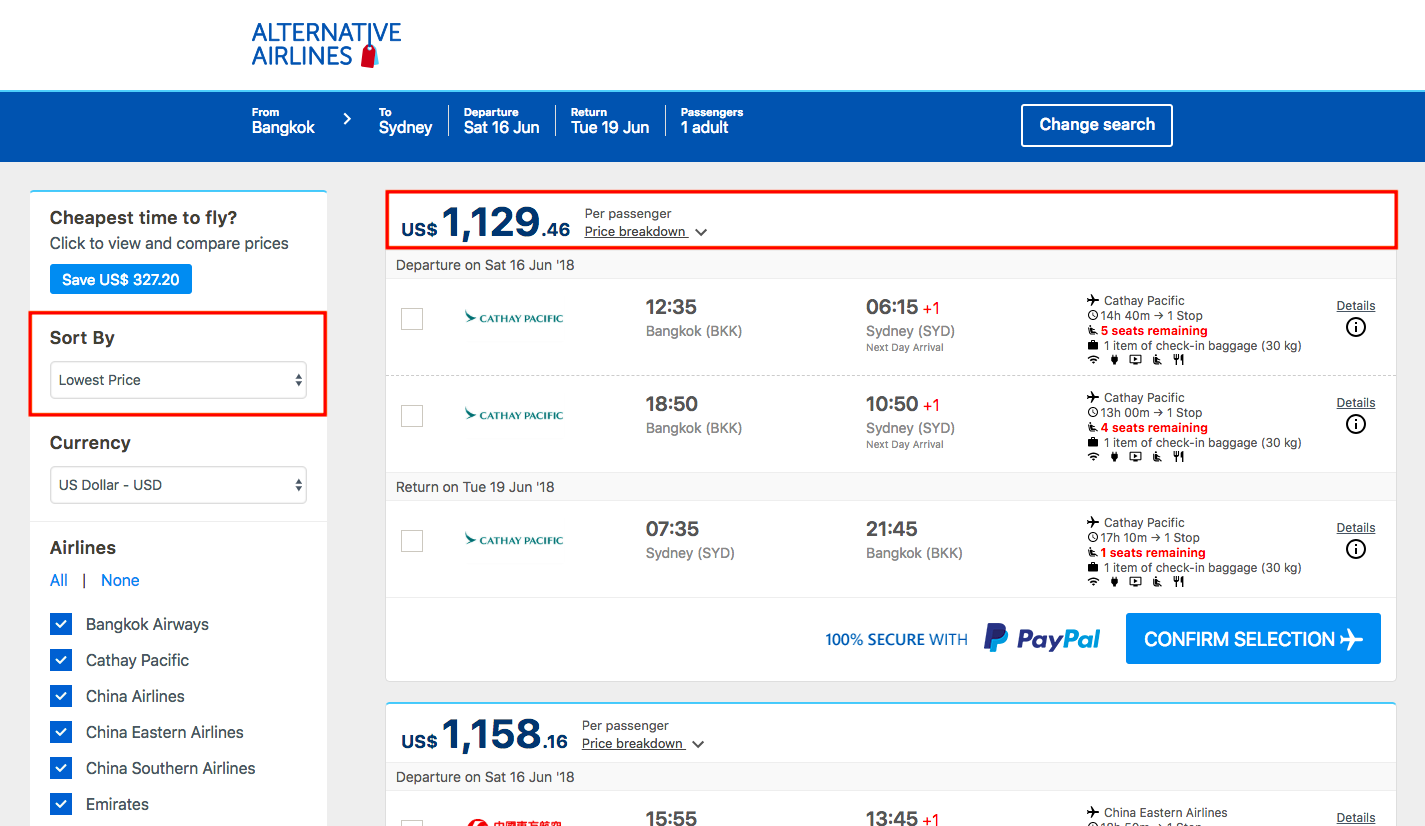The height and width of the screenshot is (826, 1425).
Task: Click the Return Tue 19 Jun field
Action: click(x=610, y=121)
